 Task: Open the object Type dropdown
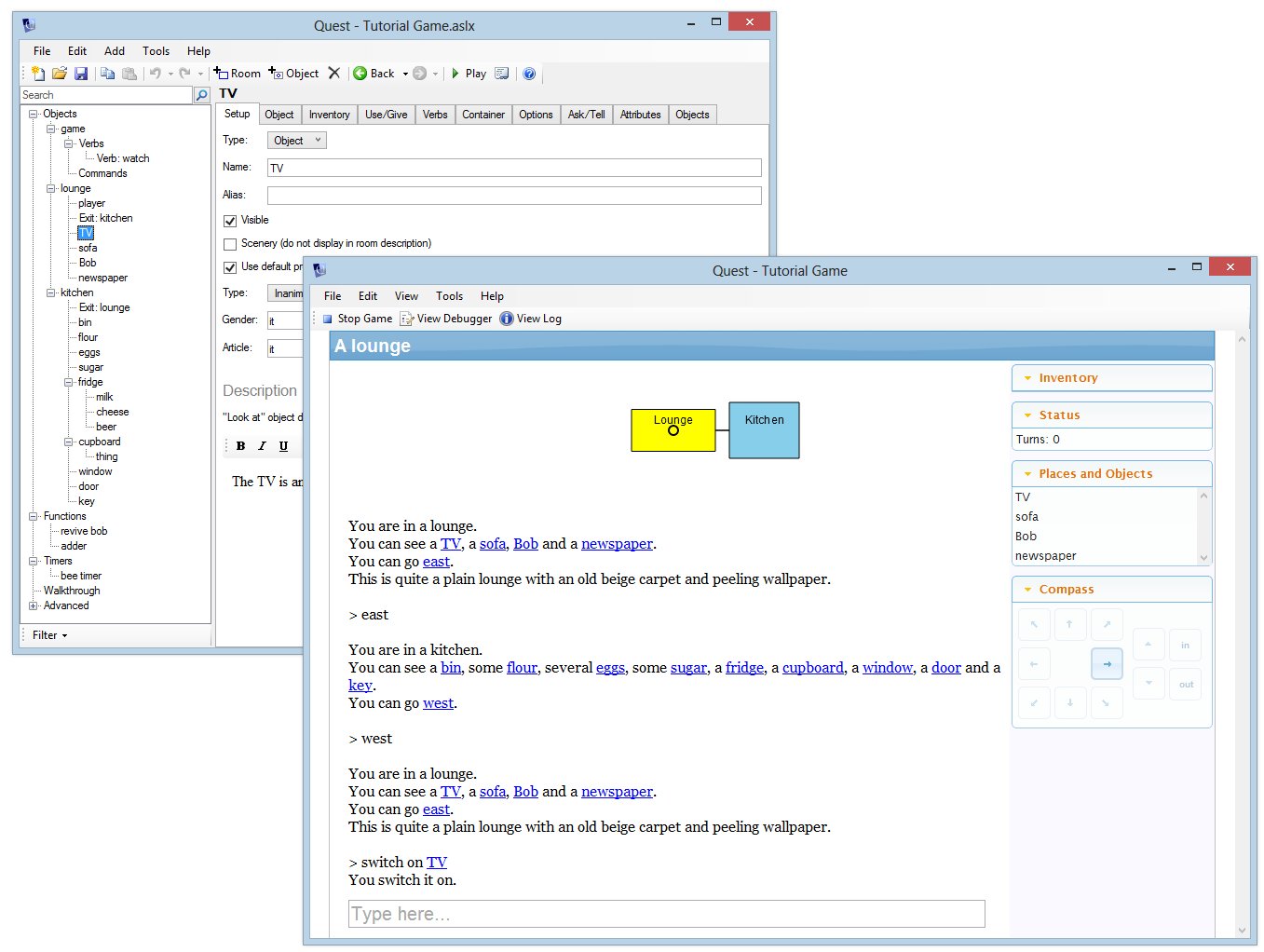point(296,141)
